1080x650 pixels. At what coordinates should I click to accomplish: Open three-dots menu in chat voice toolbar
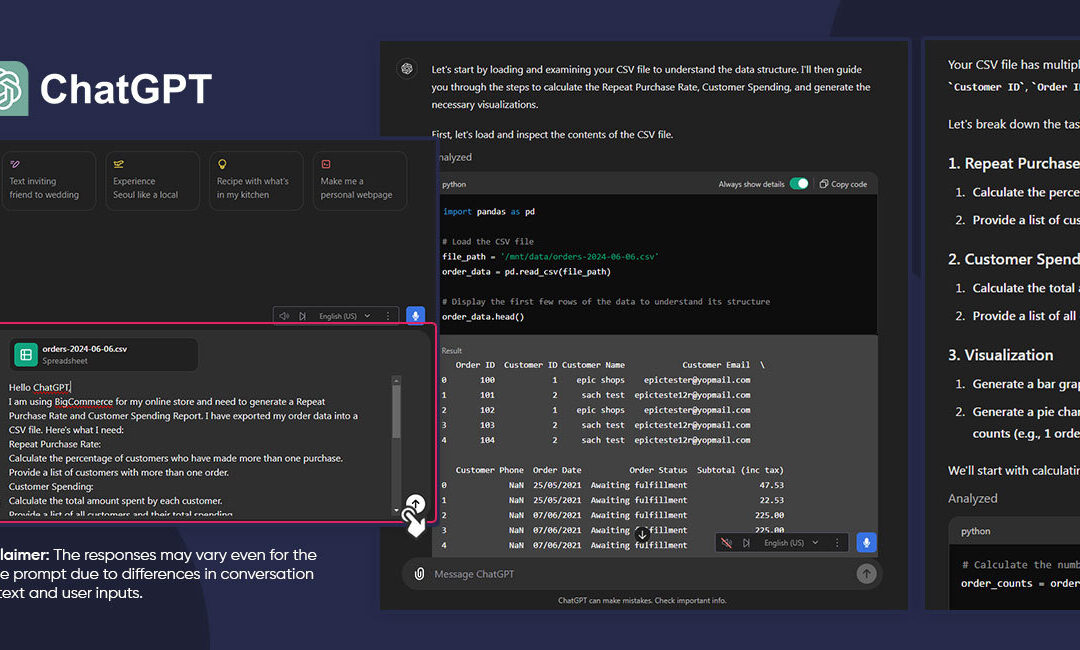[x=837, y=543]
